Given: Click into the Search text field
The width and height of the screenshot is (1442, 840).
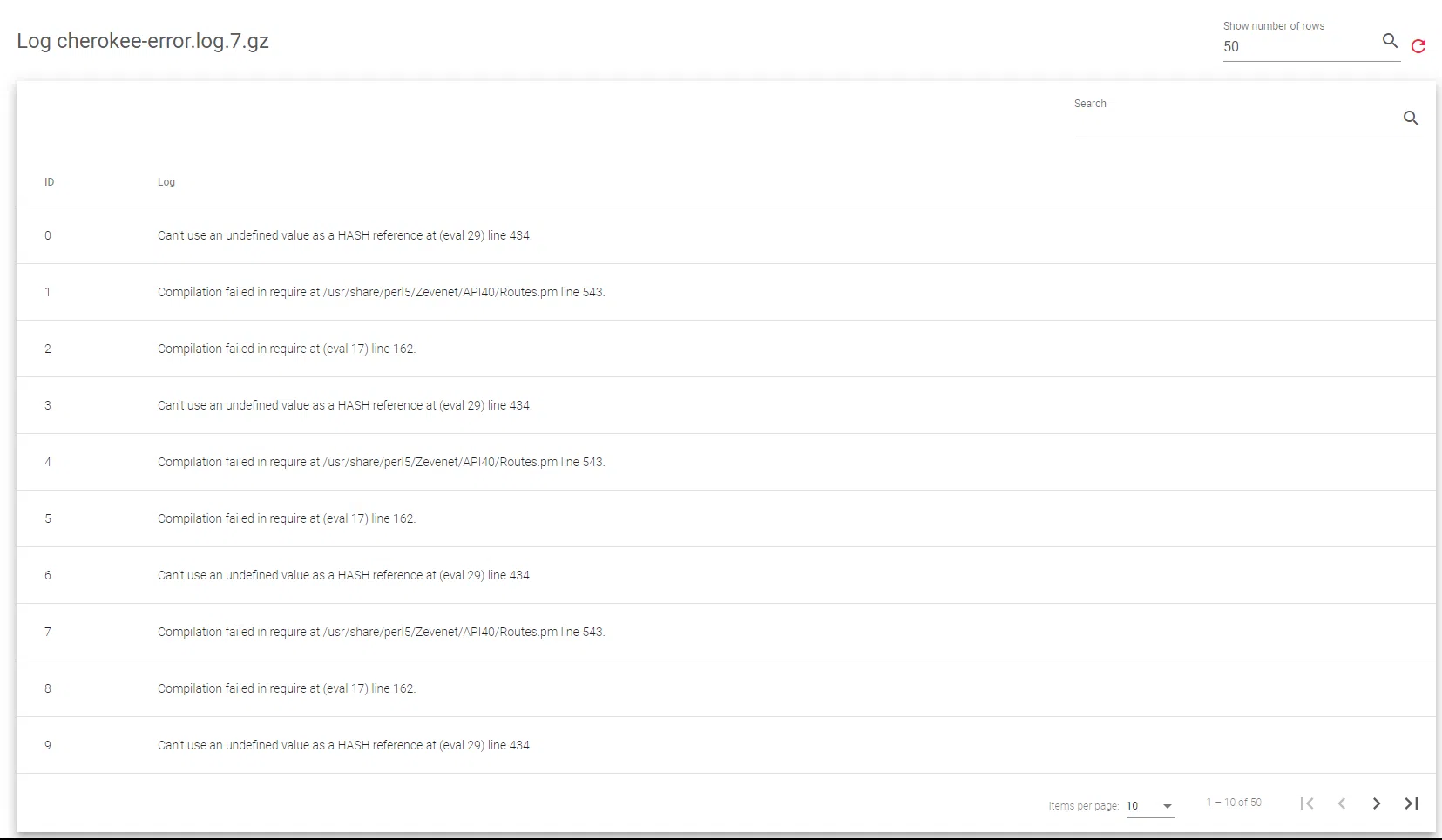Looking at the screenshot, I should (1233, 122).
